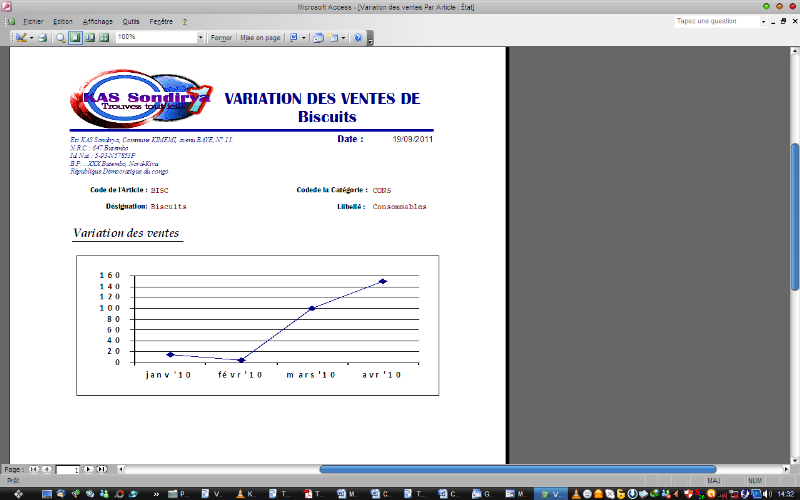Click the MSN Messenger quick launch icon
This screenshot has width=800, height=500.
(105, 494)
